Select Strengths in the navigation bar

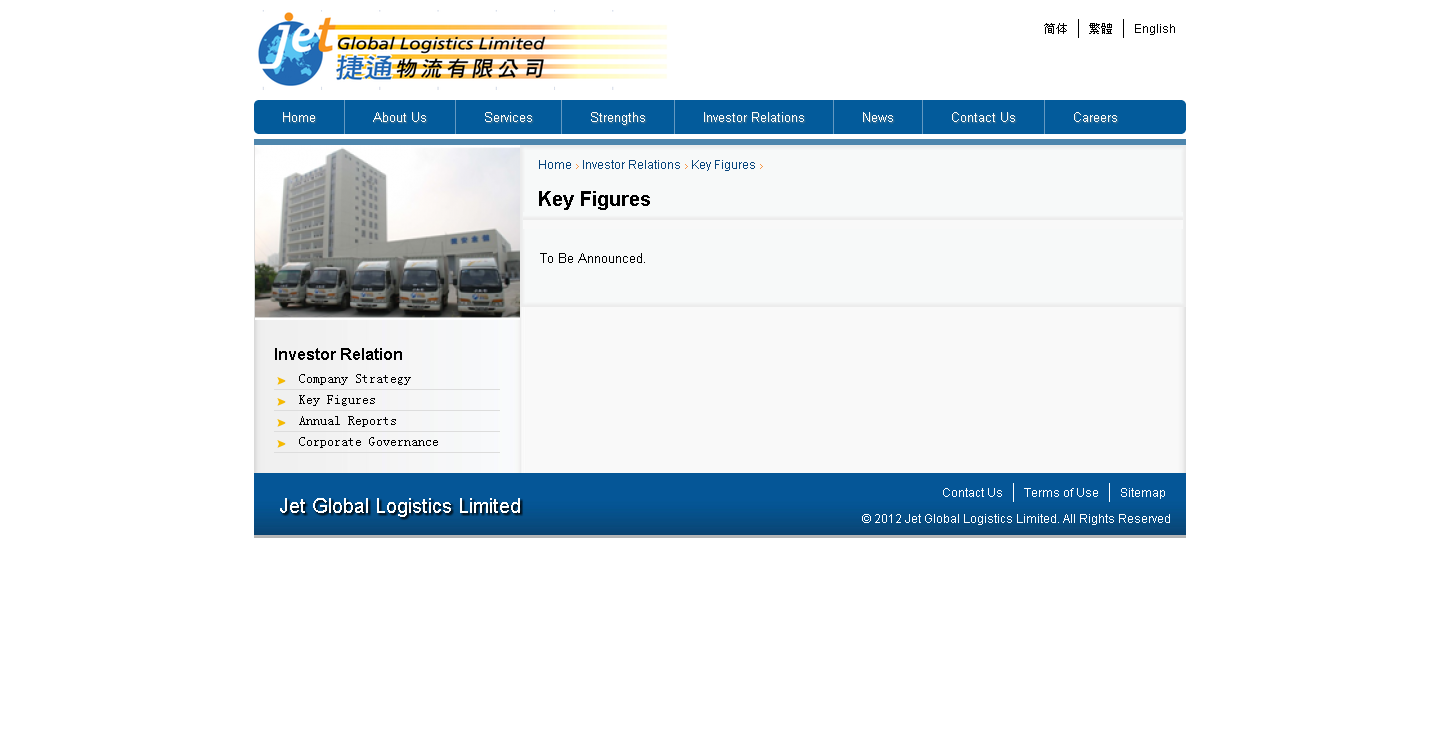point(618,118)
